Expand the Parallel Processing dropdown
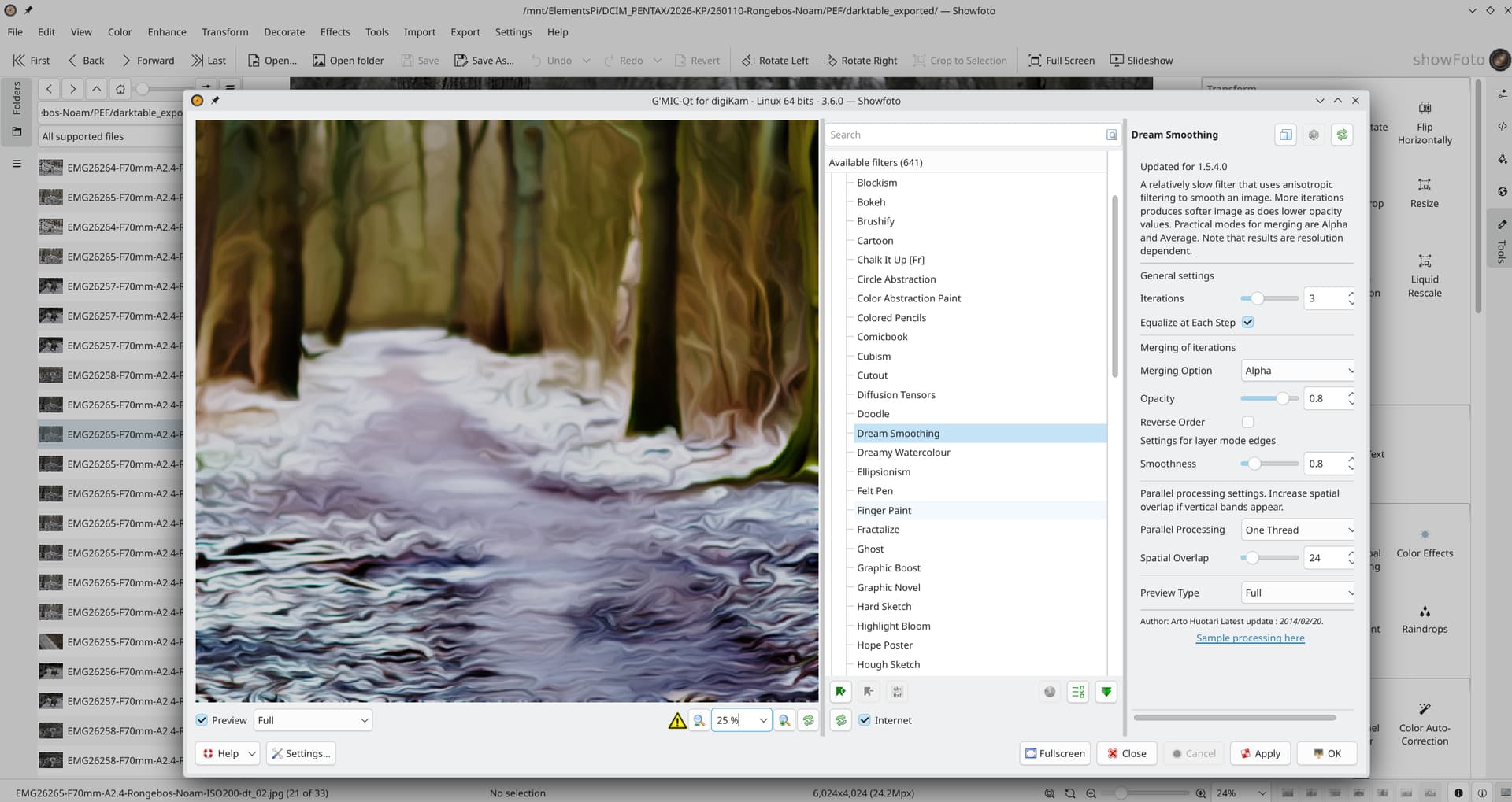The image size is (1512, 802). 1298,530
